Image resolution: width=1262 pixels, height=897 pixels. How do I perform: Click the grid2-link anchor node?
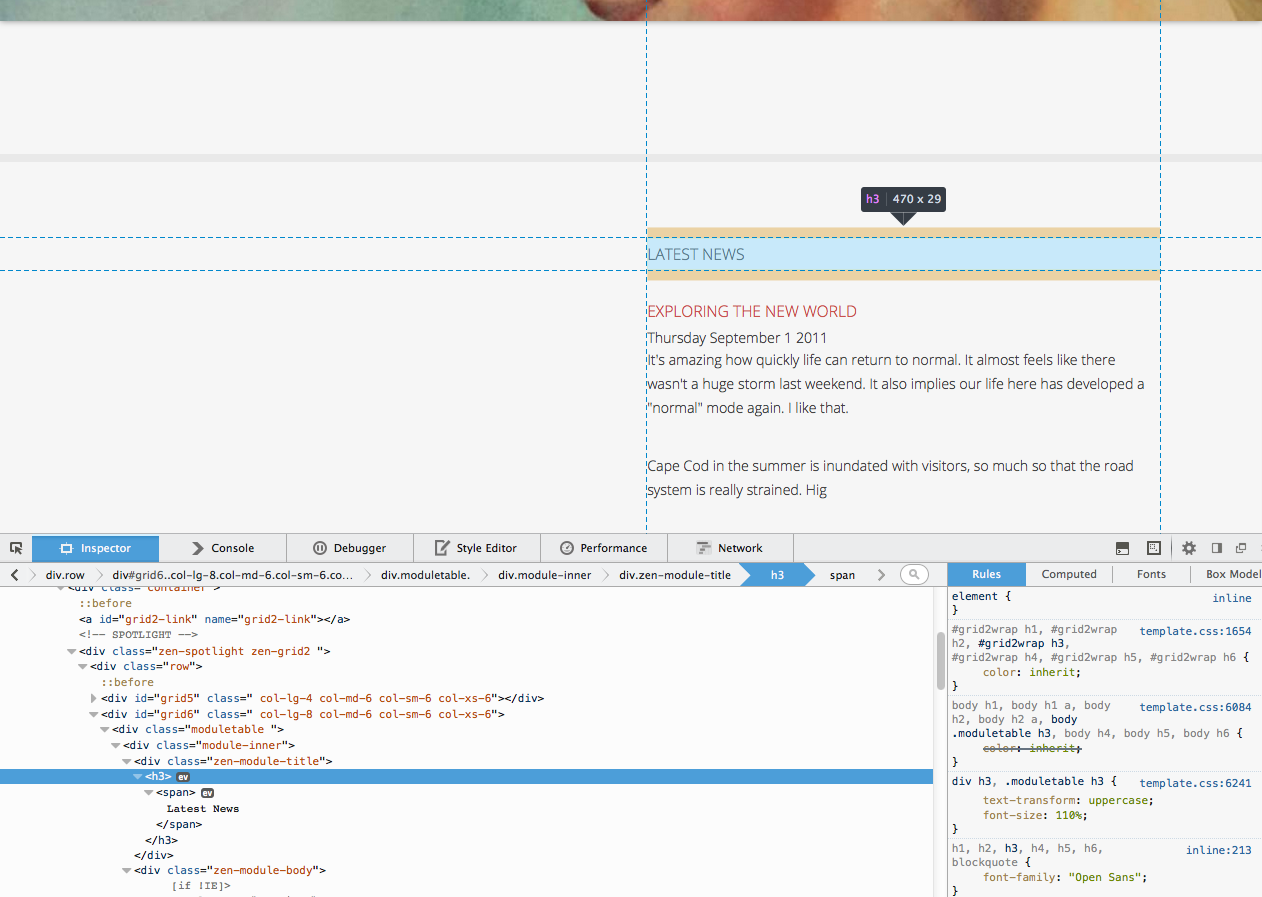coord(215,619)
